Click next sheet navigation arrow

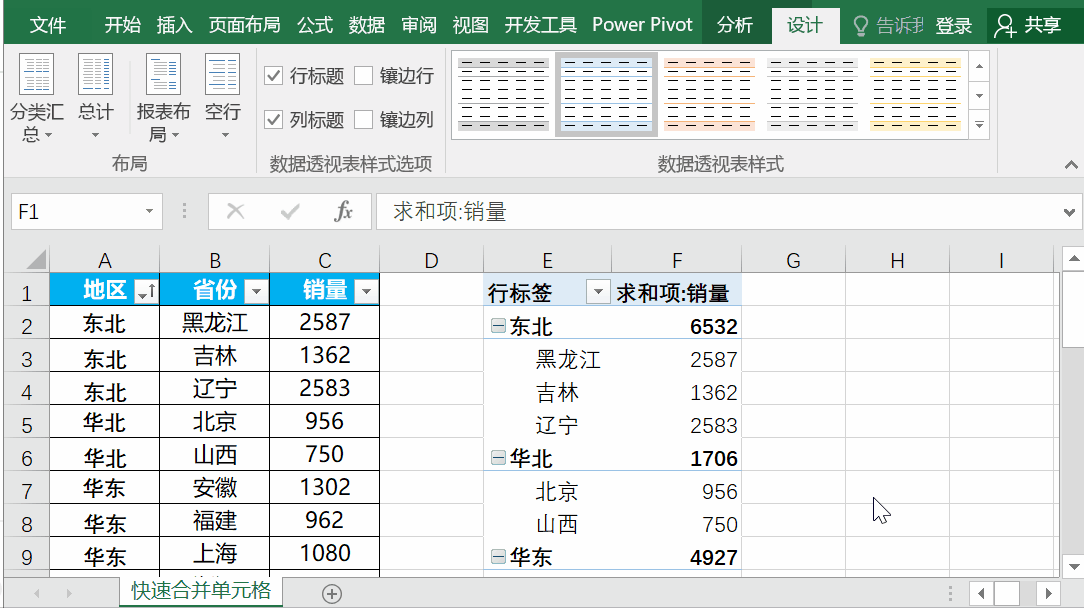pyautogui.click(x=68, y=593)
